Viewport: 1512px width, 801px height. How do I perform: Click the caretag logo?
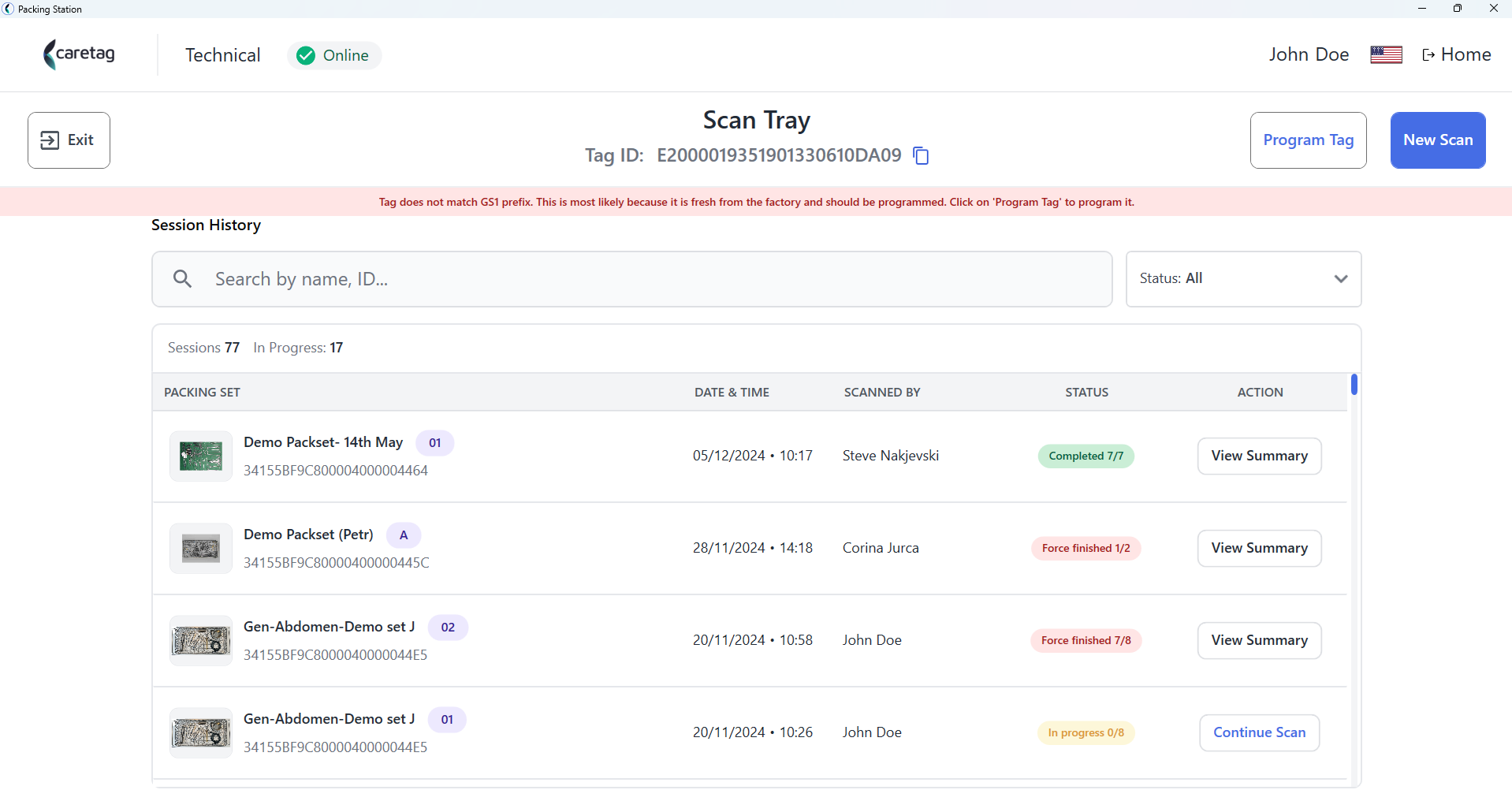coord(79,54)
